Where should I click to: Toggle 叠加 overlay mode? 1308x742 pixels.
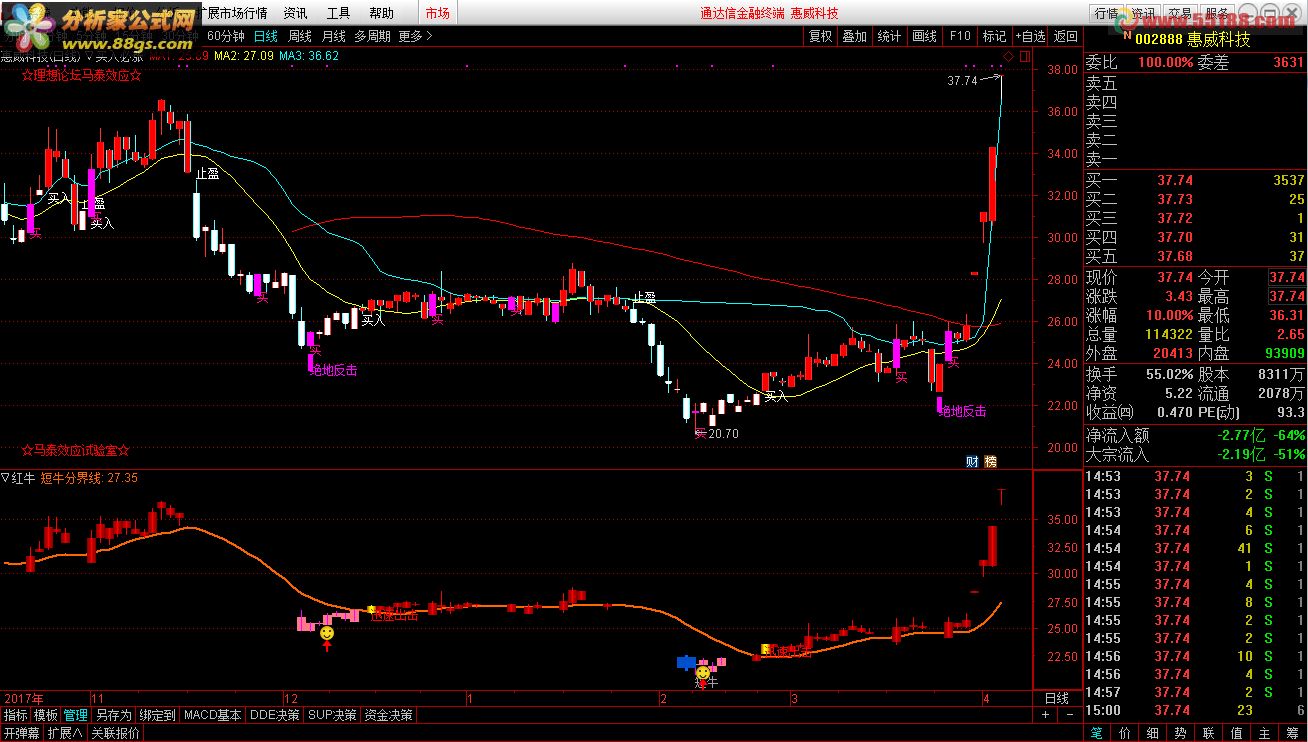tap(854, 36)
